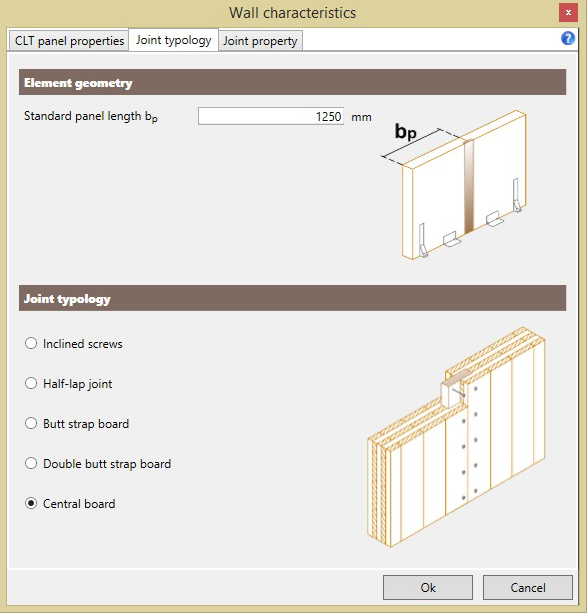Open the Joint property tab
Screen dimensions: 587x615
pos(260,41)
